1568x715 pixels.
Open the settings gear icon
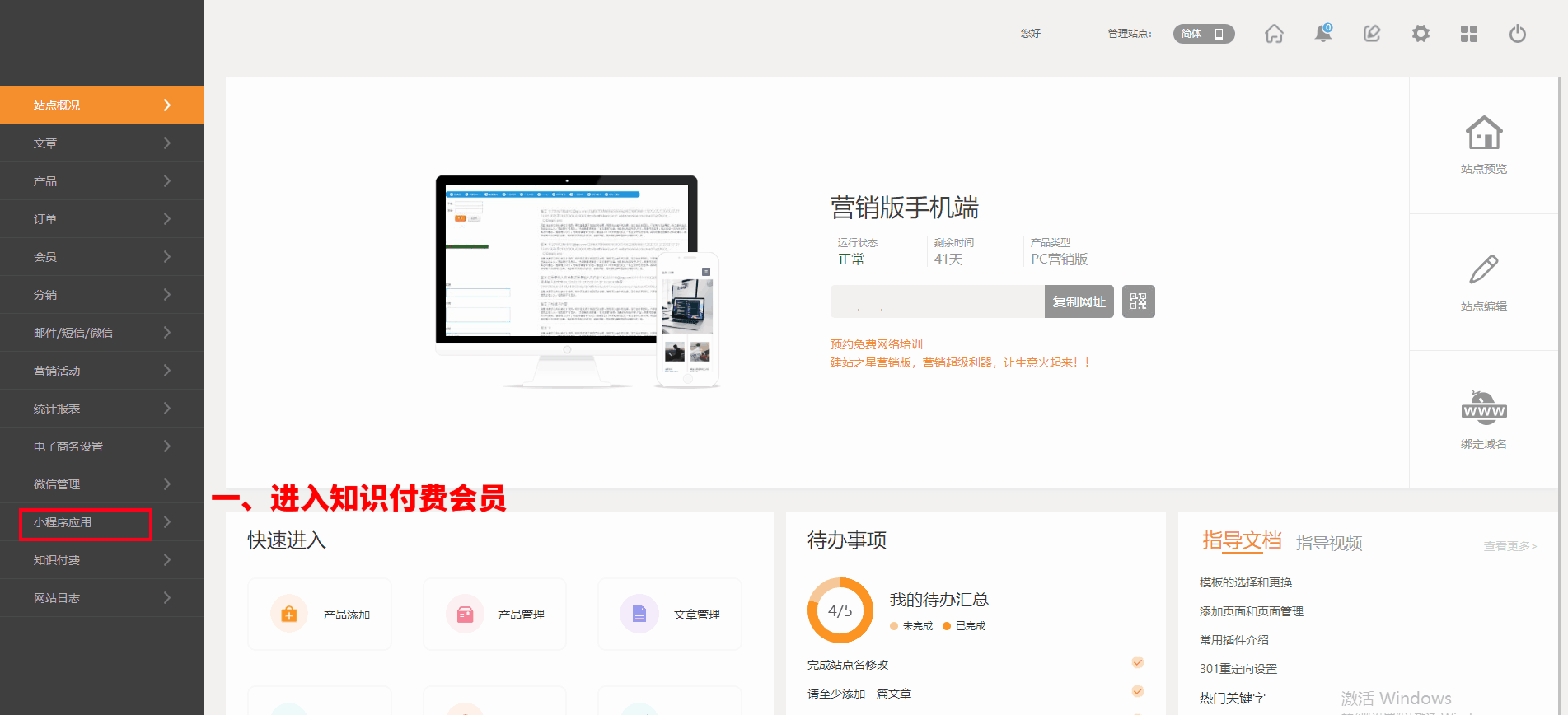(x=1421, y=34)
